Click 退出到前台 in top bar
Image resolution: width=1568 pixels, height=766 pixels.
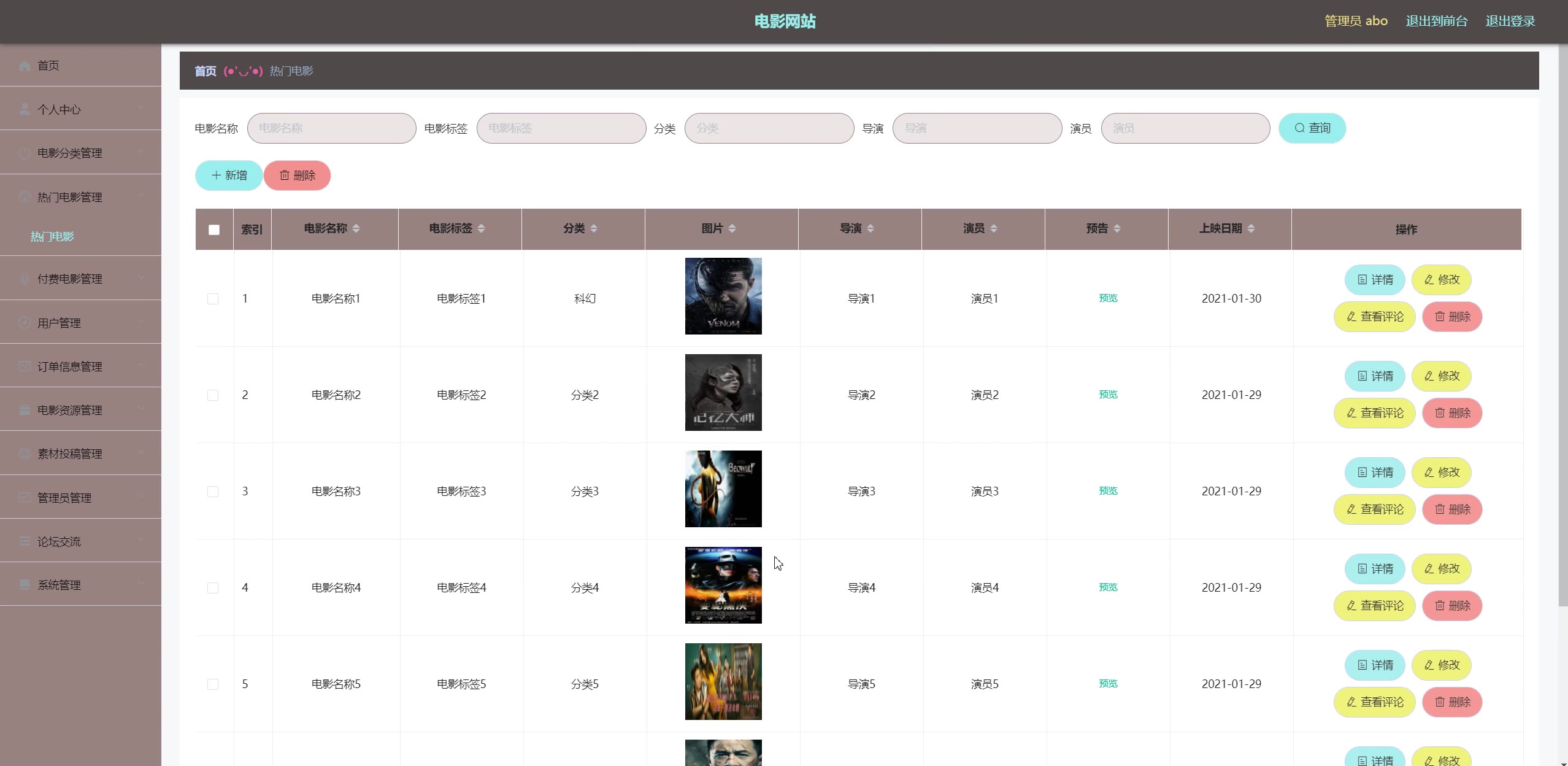point(1436,21)
